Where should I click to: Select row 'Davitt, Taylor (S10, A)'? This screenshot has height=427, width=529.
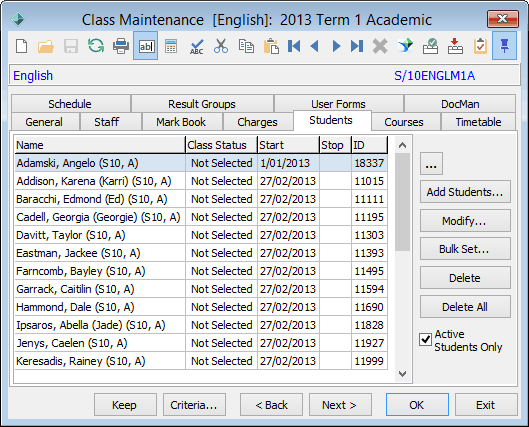tap(201, 235)
